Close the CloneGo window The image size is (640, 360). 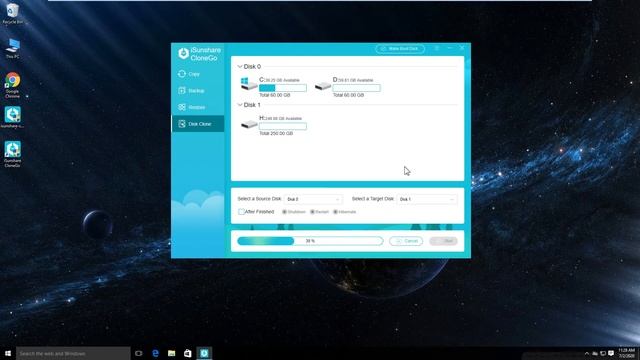[462, 48]
